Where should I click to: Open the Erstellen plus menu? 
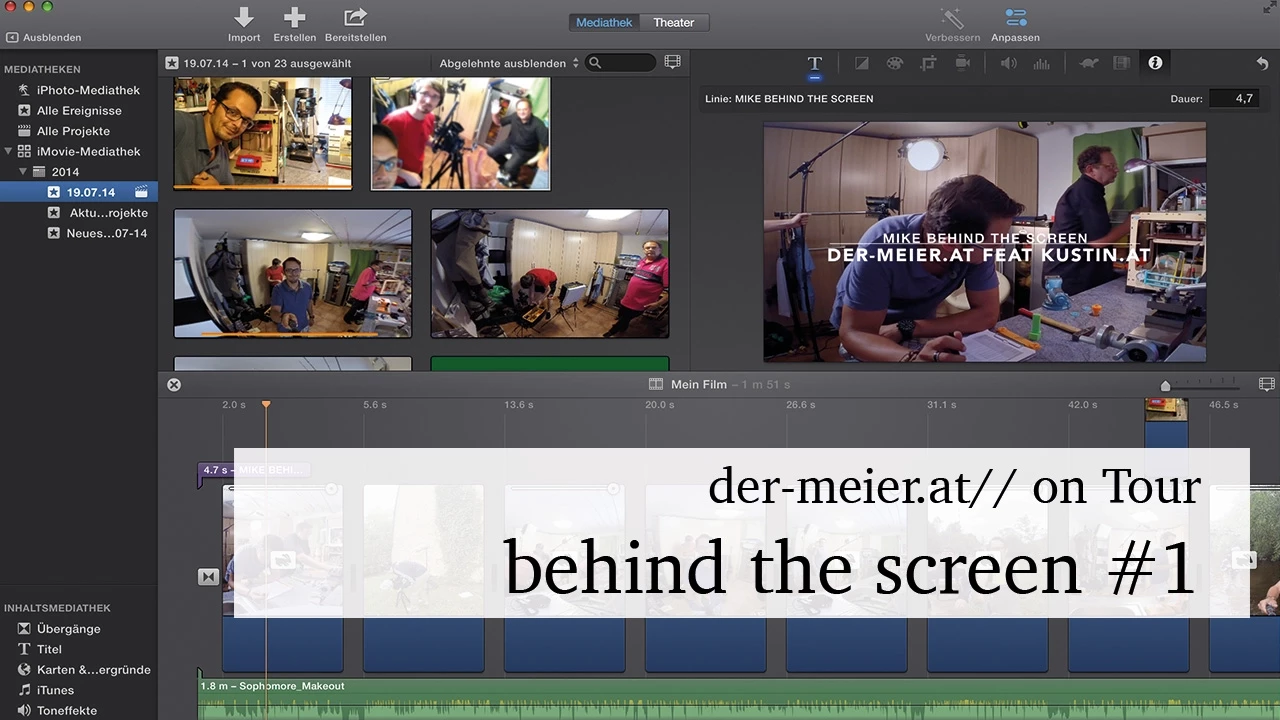point(294,17)
